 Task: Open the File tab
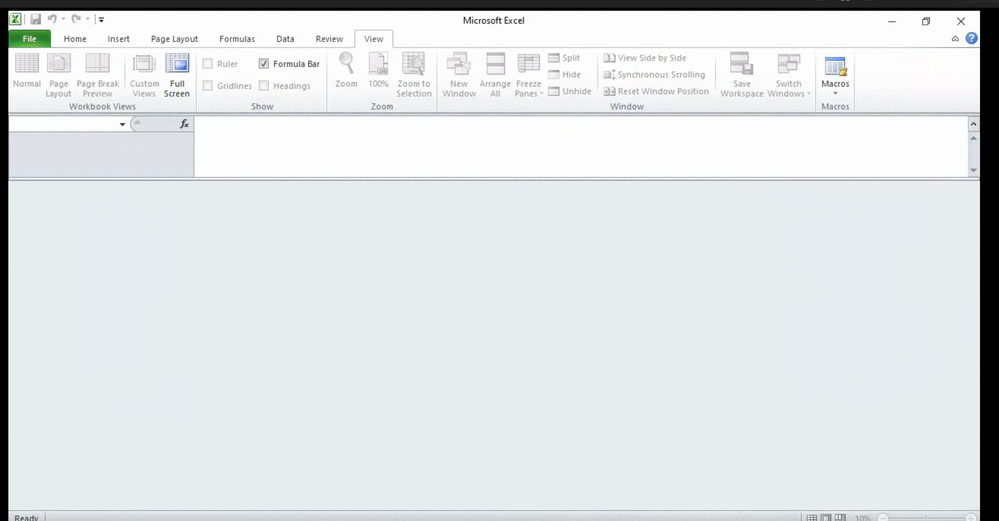point(29,39)
